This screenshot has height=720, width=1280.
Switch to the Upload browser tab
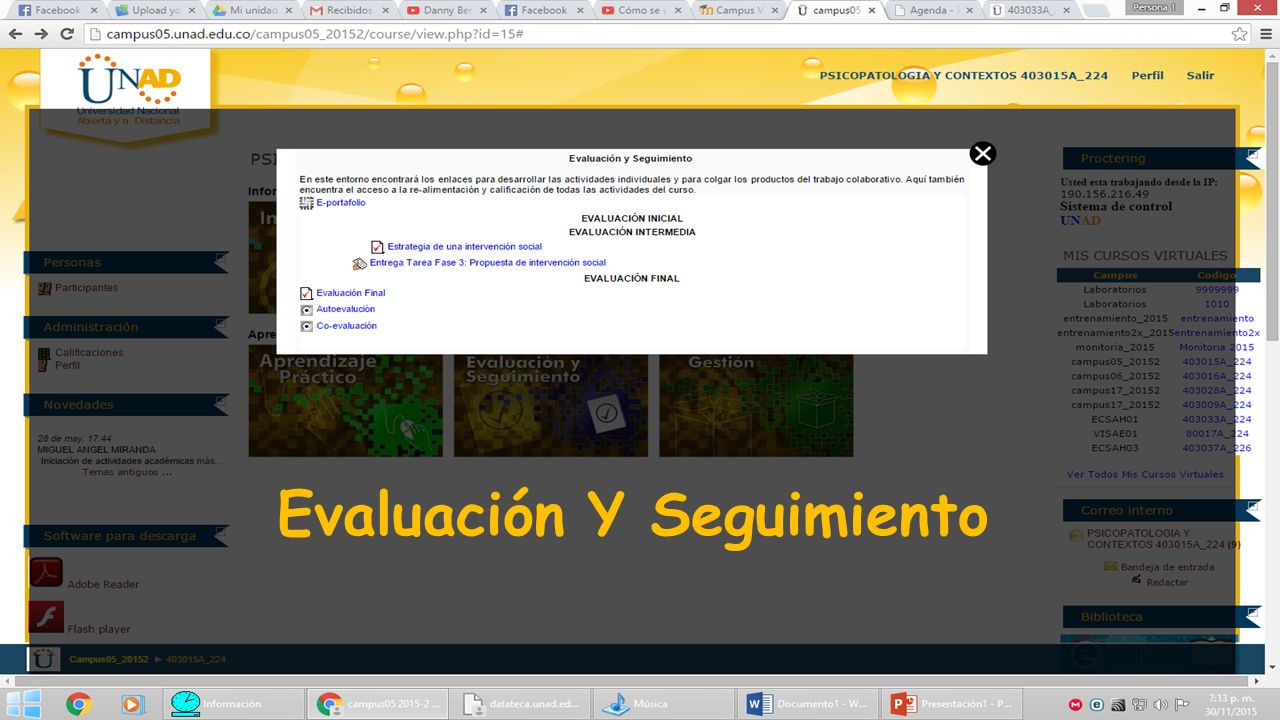(150, 10)
